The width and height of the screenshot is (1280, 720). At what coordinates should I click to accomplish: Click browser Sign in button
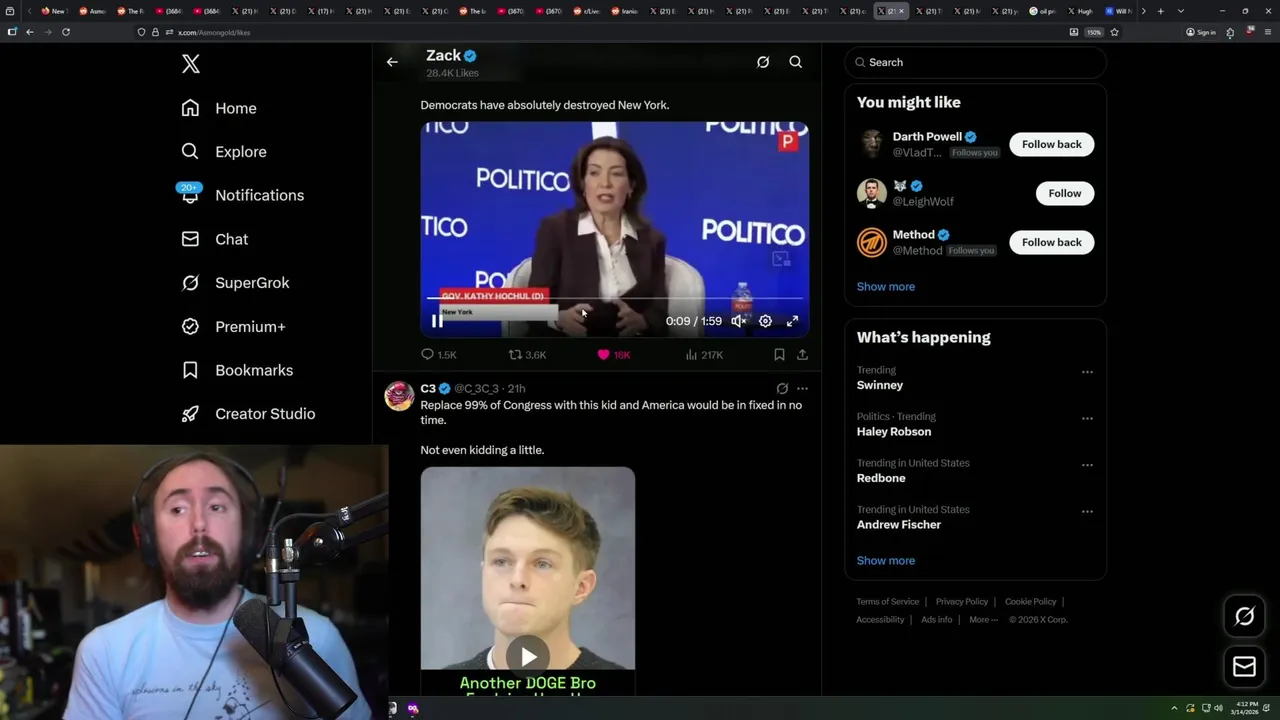point(1200,32)
